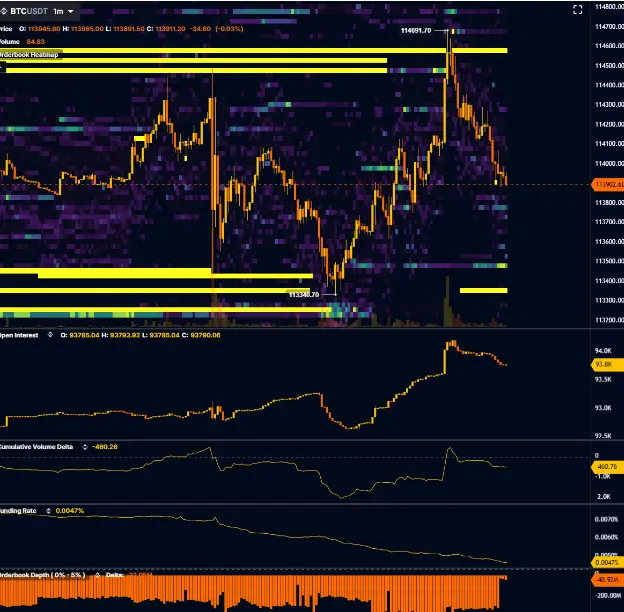Open the Orderbook Depth settings icon
Image resolution: width=624 pixels, height=612 pixels.
coord(98,575)
